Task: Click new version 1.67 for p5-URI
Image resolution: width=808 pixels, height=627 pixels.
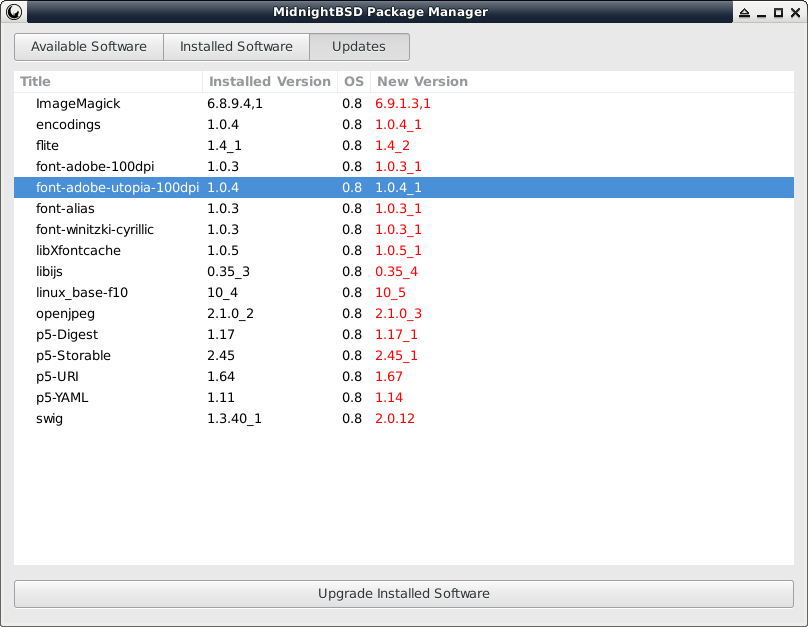Action: [x=389, y=377]
